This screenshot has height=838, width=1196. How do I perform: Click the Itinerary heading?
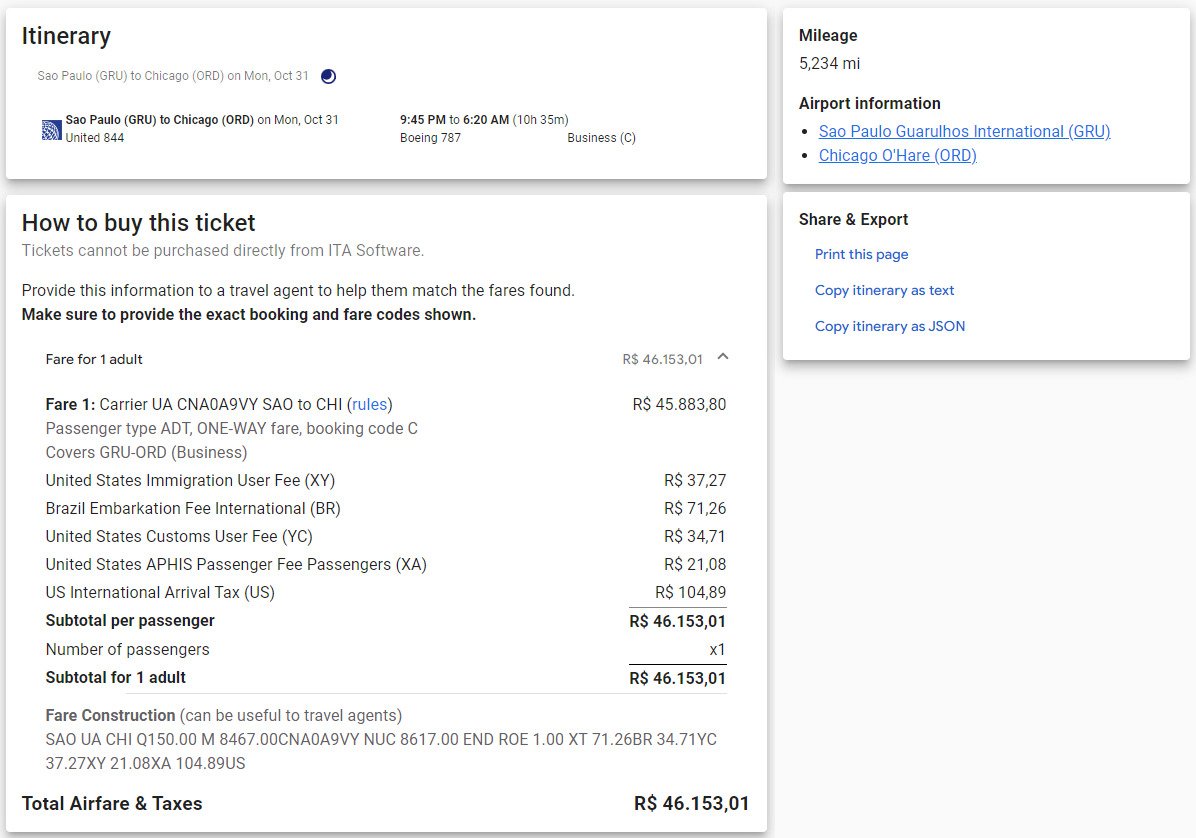(x=66, y=36)
